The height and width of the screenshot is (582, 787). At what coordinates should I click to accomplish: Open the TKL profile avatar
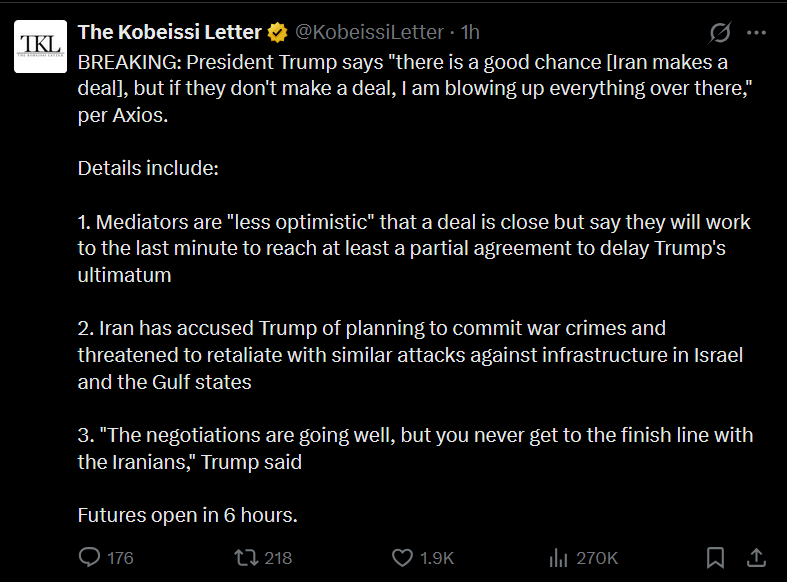(x=40, y=47)
